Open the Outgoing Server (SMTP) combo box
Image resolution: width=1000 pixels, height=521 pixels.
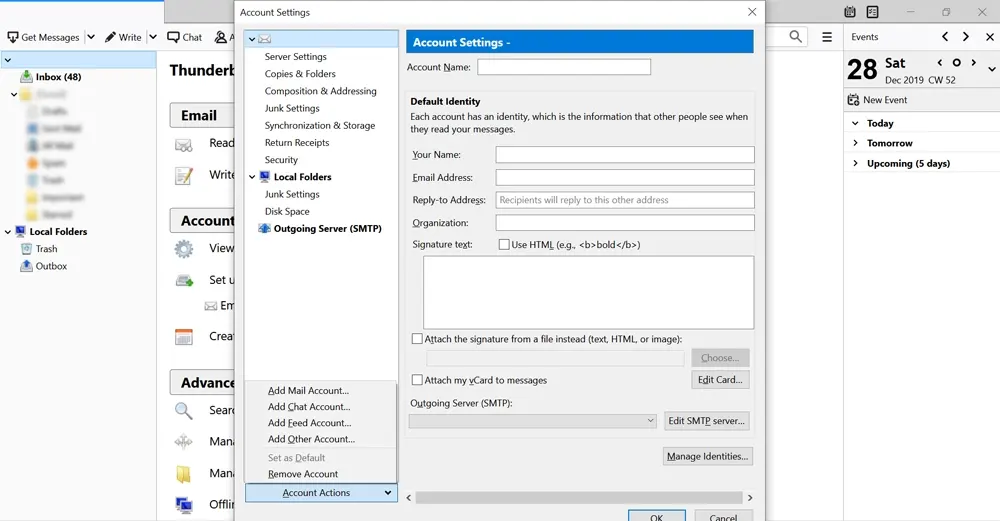533,421
